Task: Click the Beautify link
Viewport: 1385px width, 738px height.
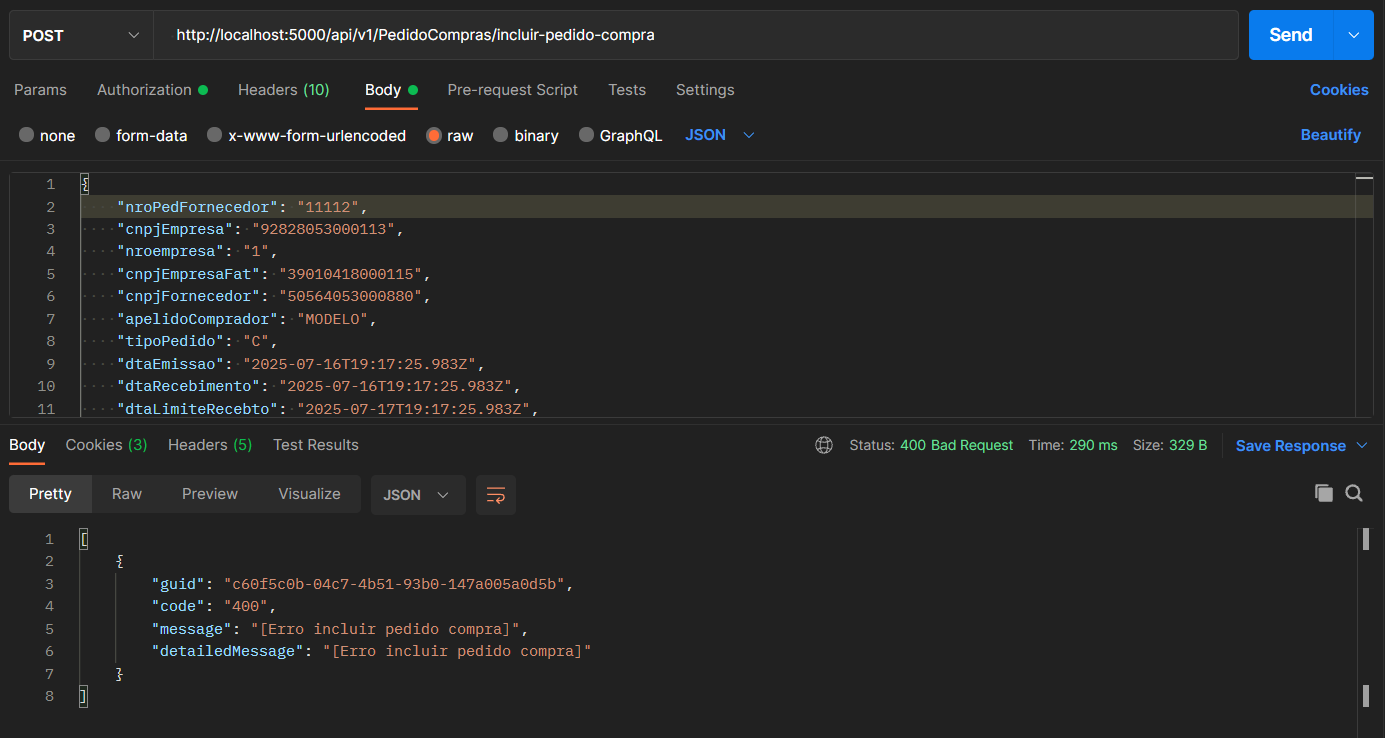Action: 1330,135
